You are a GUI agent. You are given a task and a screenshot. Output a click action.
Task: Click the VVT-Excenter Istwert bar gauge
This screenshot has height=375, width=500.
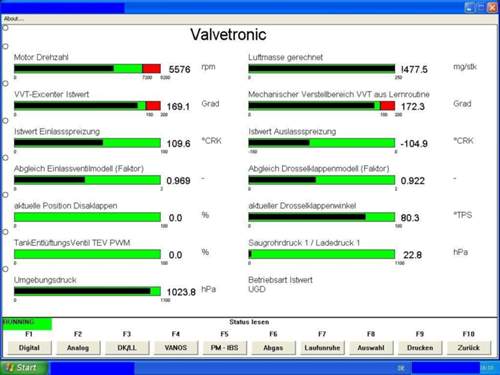(87, 106)
